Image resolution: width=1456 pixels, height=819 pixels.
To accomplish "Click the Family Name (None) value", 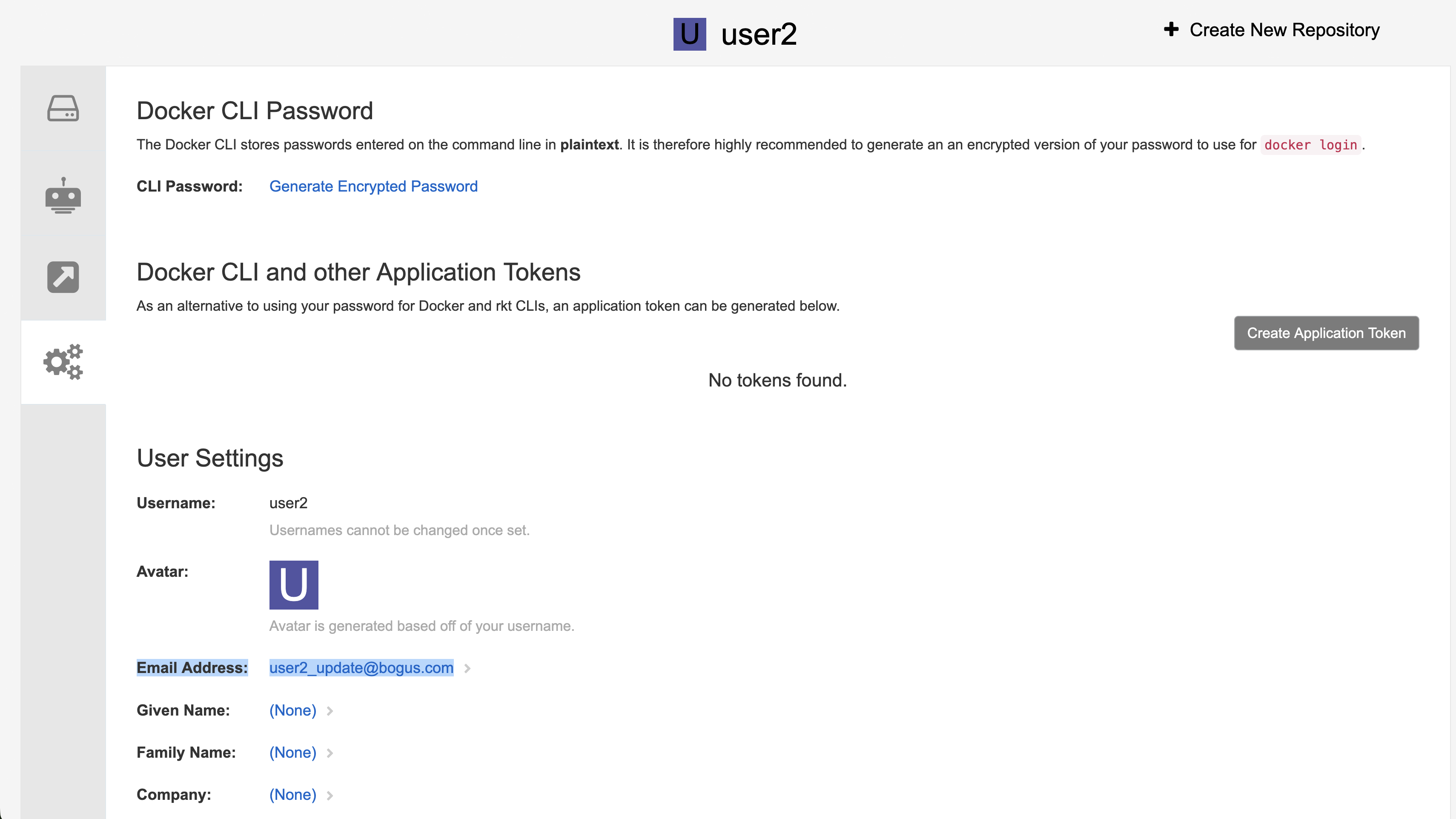I will coord(292,753).
